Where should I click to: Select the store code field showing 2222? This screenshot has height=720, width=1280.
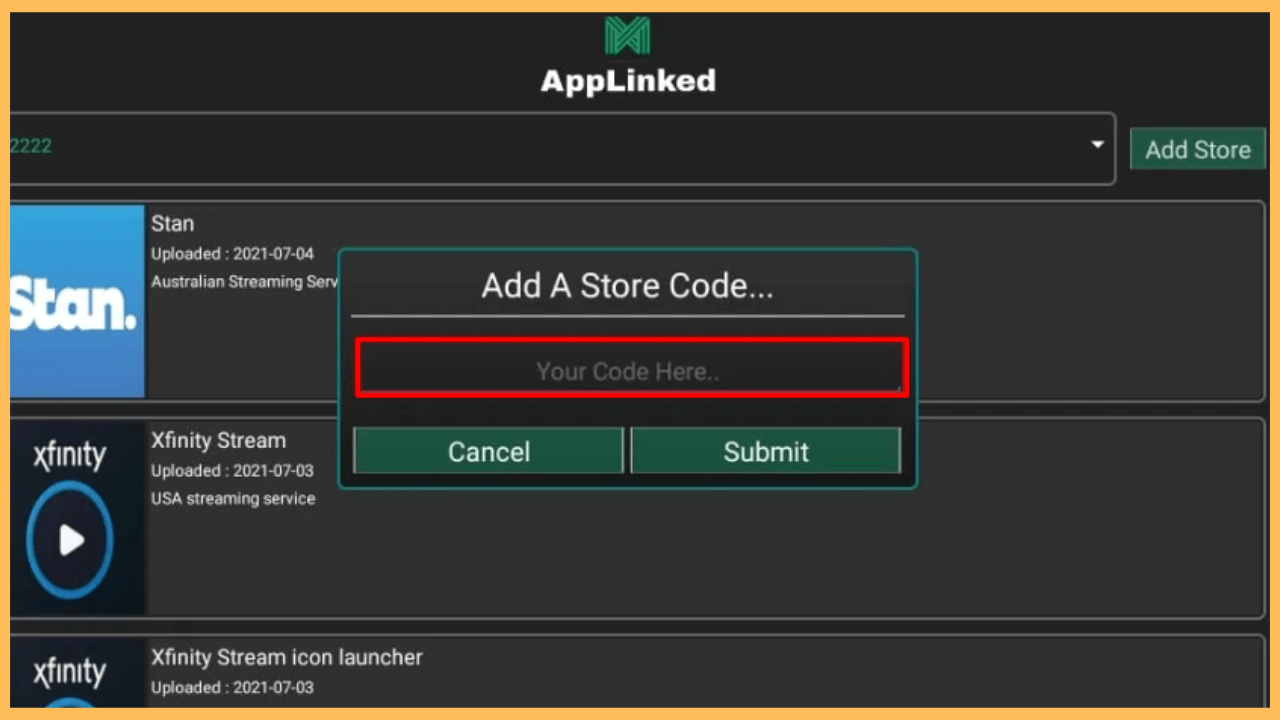pyautogui.click(x=400, y=146)
